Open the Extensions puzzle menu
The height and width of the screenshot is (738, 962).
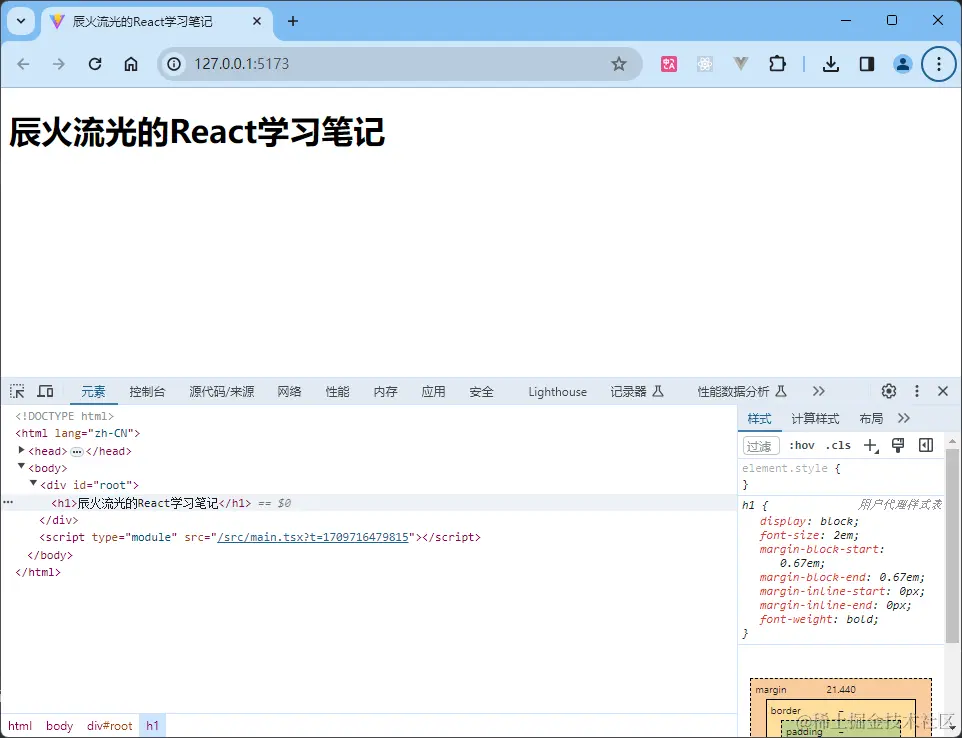click(x=777, y=64)
